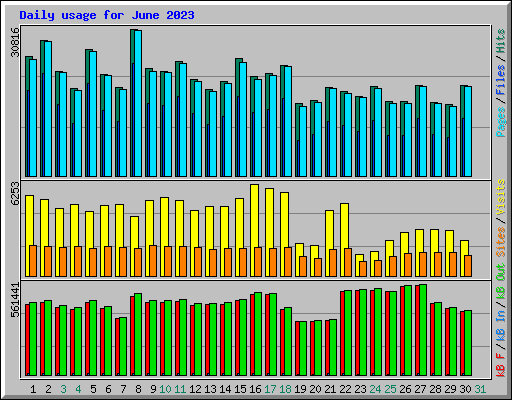Click the green kB Out bar for day 19
Viewport: 512px width, 400px height.
coord(303,349)
